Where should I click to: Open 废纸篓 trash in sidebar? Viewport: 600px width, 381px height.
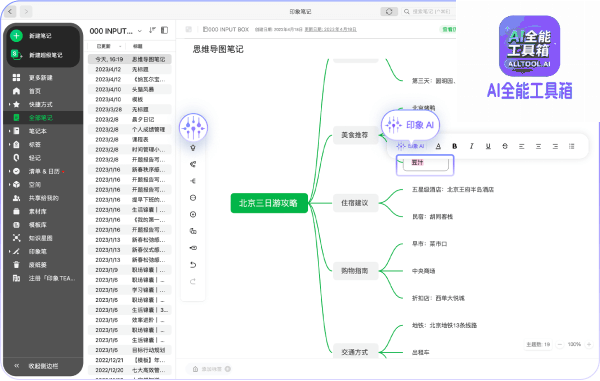(38, 265)
